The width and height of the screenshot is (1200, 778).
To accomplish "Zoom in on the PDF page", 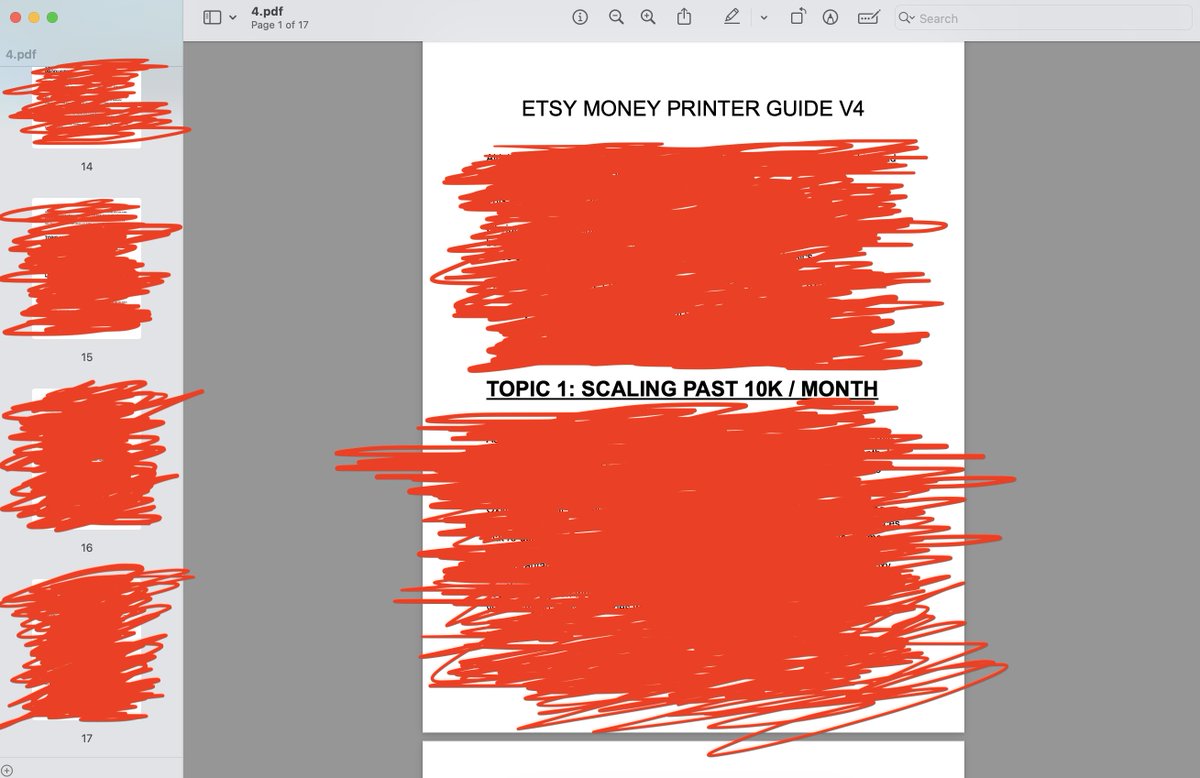I will [x=648, y=17].
